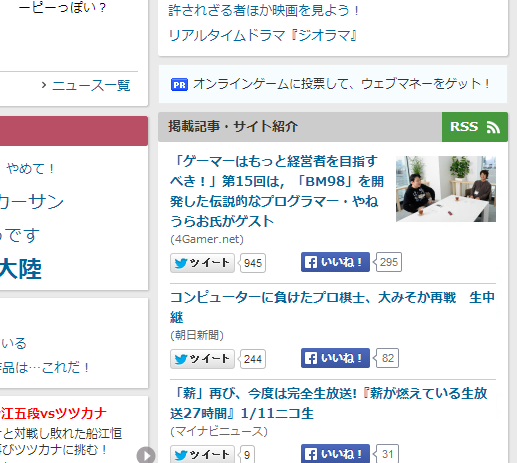Open the ニュース一覧 news list link
The width and height of the screenshot is (517, 463).
tap(91, 86)
